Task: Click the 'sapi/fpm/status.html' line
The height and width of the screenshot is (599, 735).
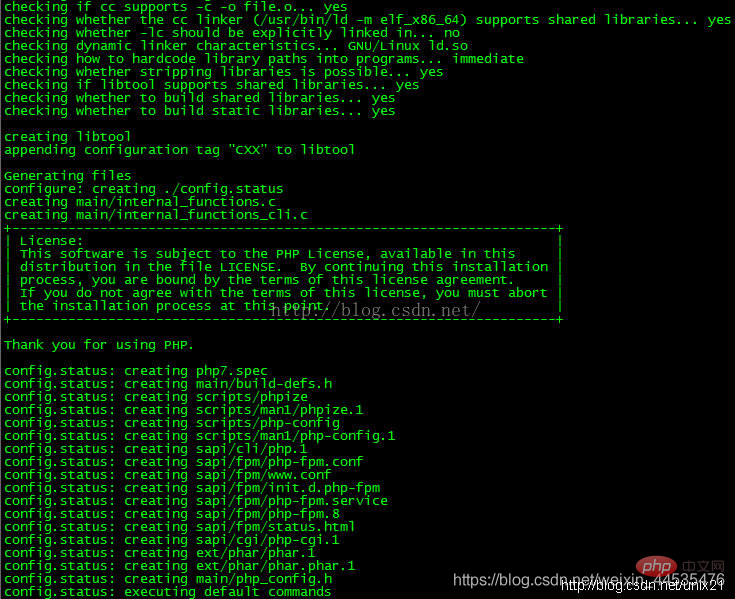Action: 180,527
